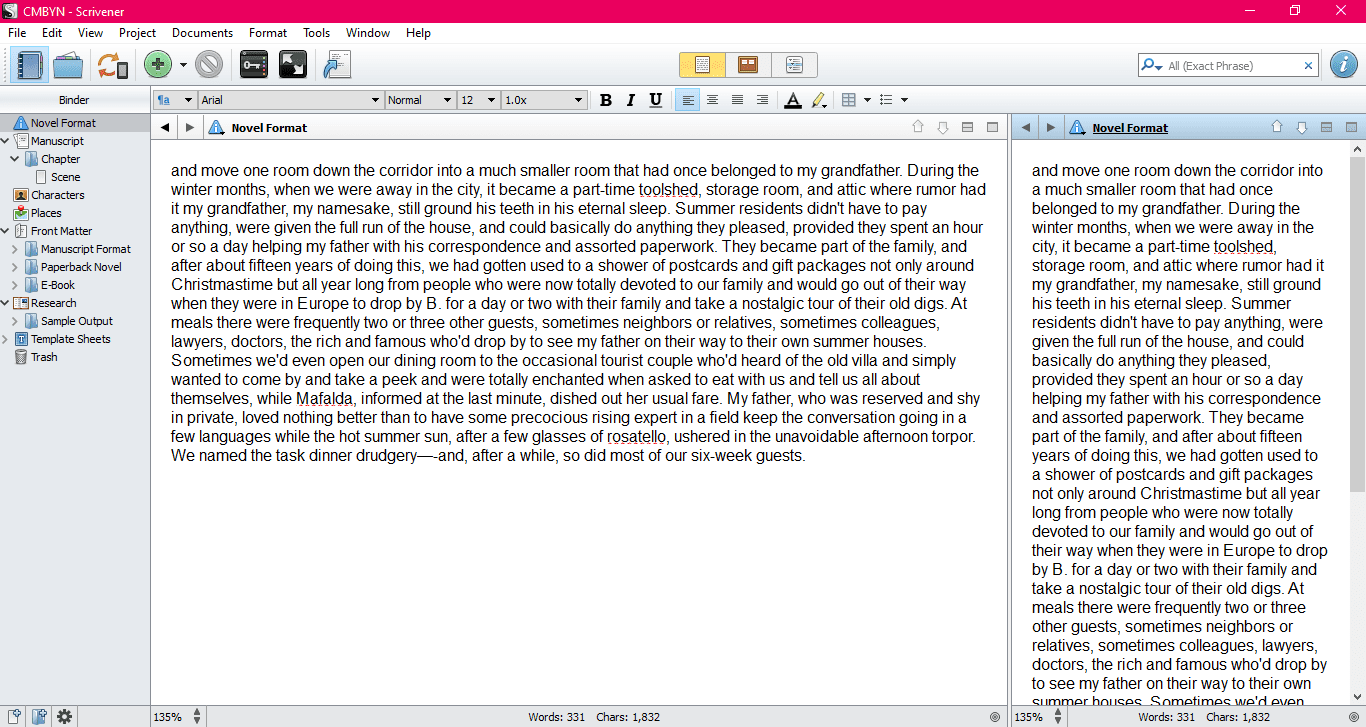Select Characters in the Binder
The height and width of the screenshot is (727, 1366).
(58, 195)
